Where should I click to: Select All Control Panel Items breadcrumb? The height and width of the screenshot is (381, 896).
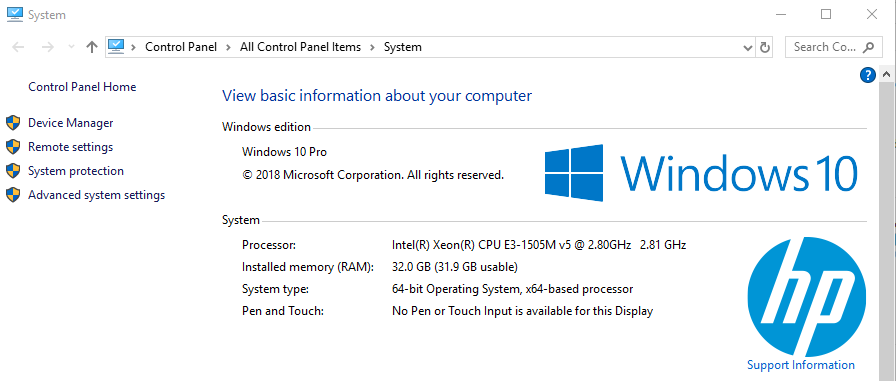[x=301, y=47]
